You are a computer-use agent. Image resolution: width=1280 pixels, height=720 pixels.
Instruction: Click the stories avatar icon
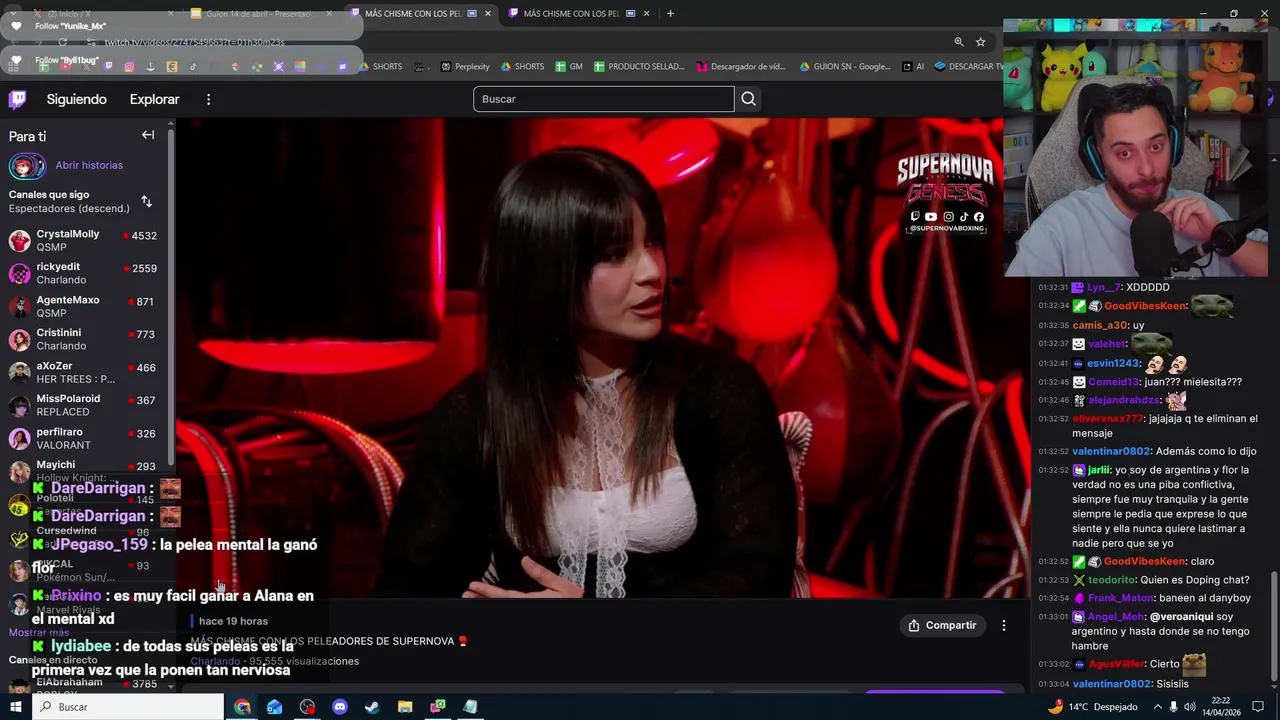coord(27,166)
